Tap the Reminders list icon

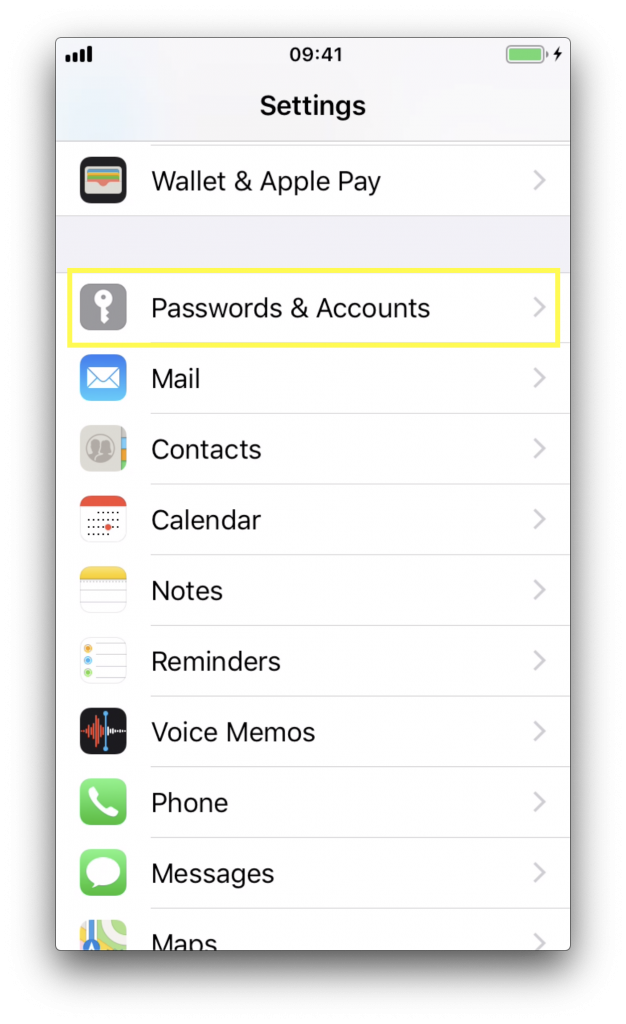tap(103, 660)
